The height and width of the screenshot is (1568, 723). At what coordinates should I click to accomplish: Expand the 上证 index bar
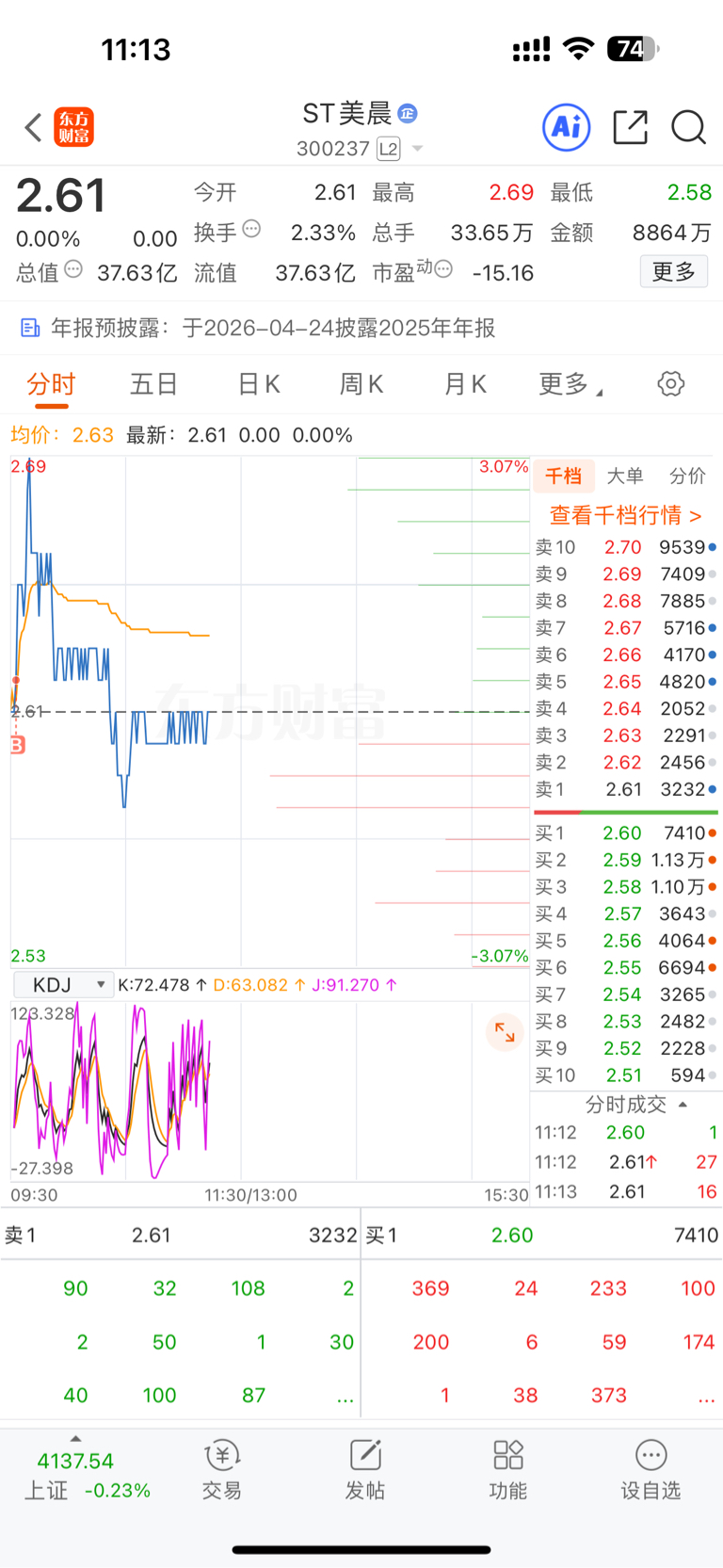point(75,1439)
